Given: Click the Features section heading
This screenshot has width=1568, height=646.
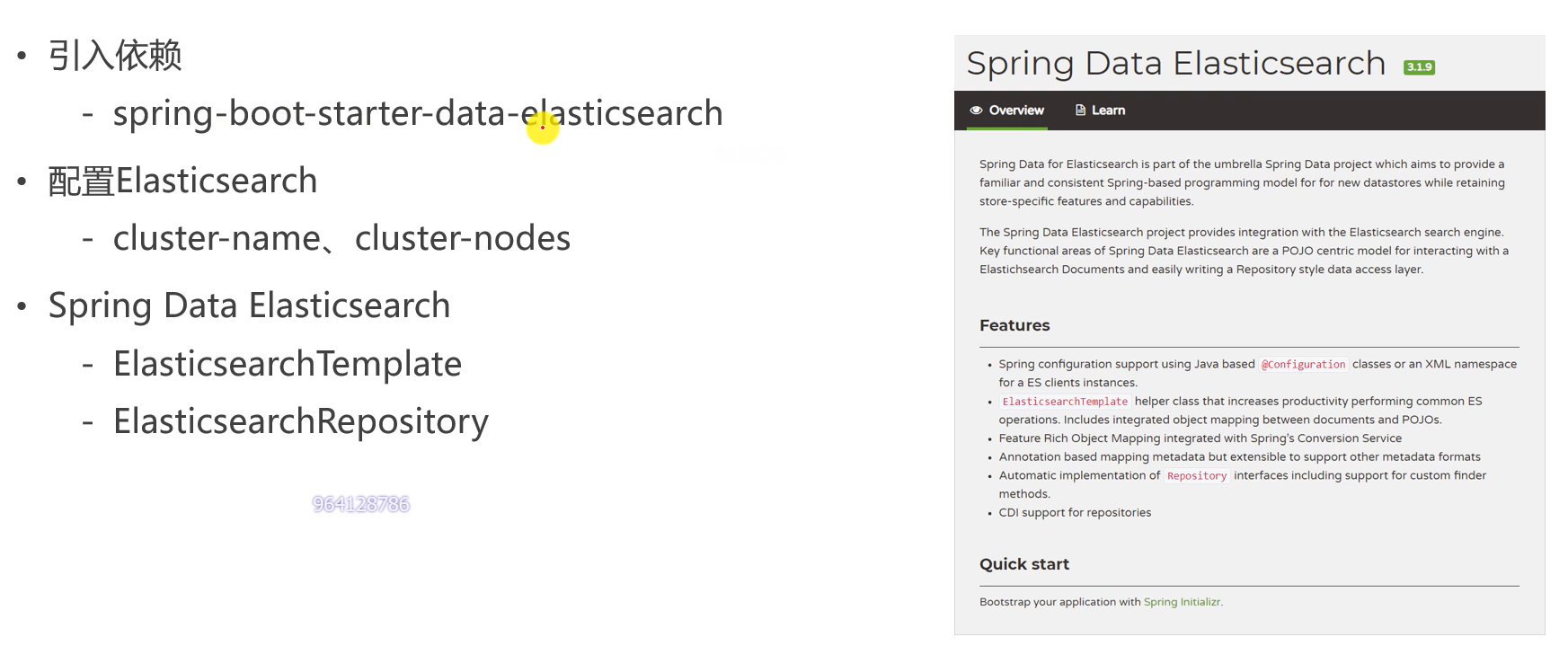Looking at the screenshot, I should pos(1014,325).
